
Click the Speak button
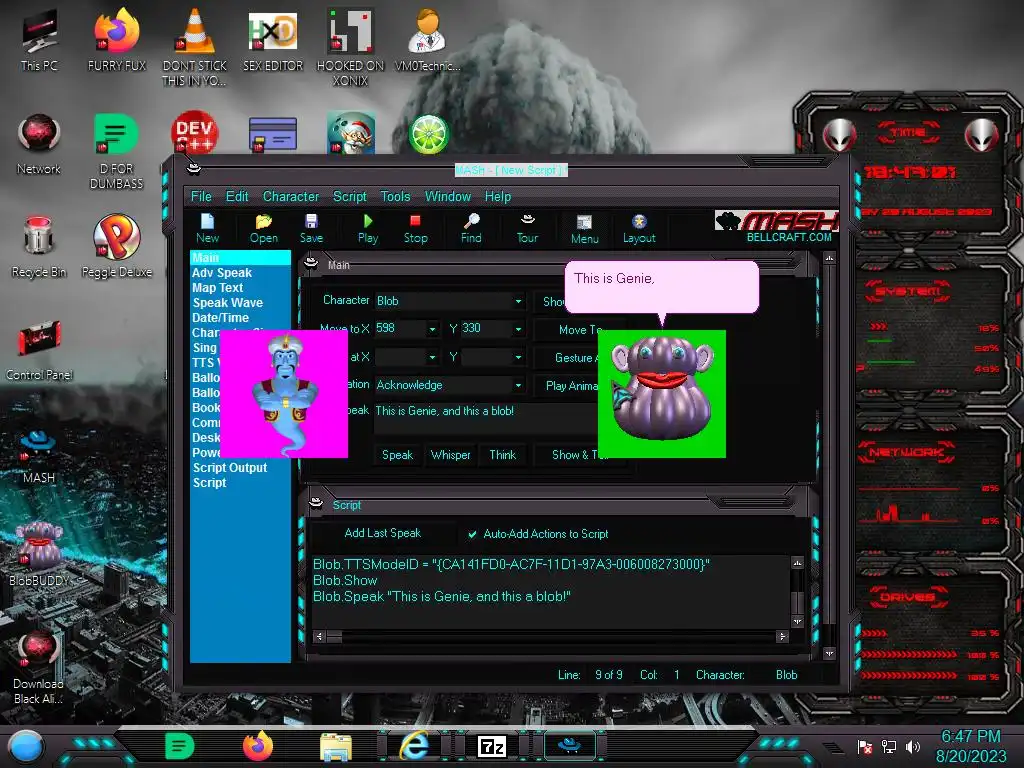397,455
